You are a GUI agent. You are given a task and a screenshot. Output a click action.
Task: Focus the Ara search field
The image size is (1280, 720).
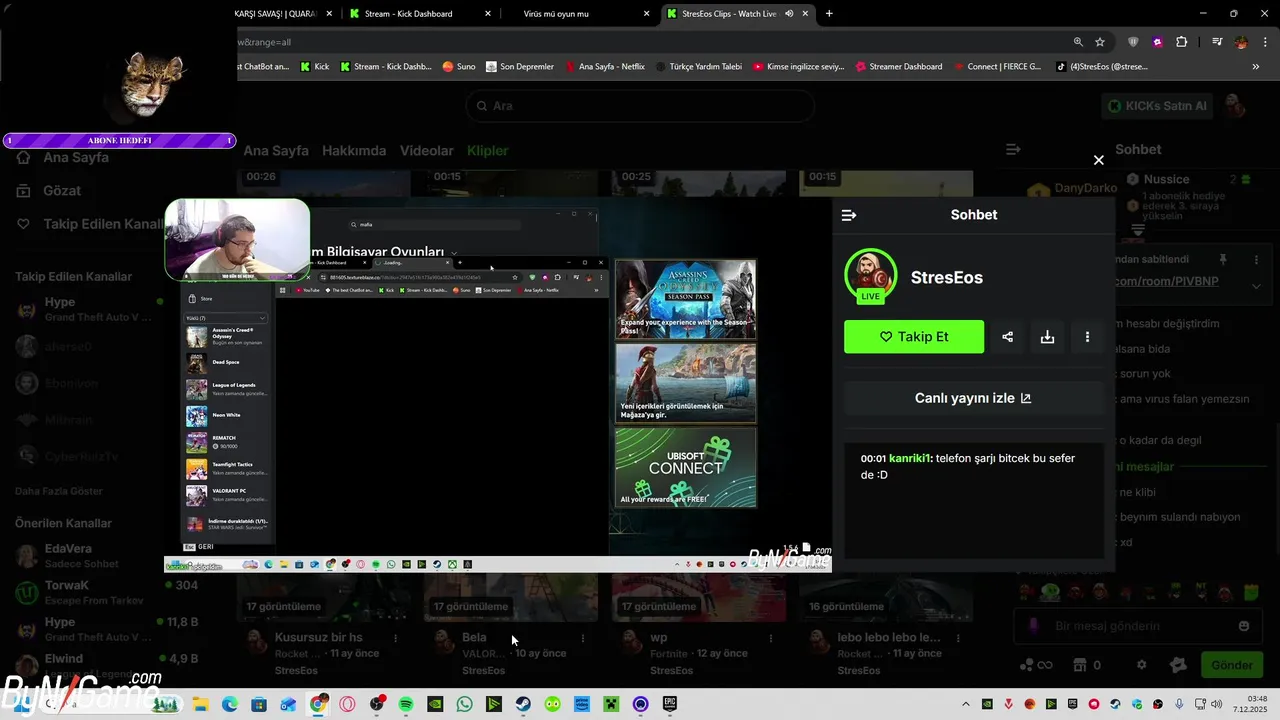[640, 106]
